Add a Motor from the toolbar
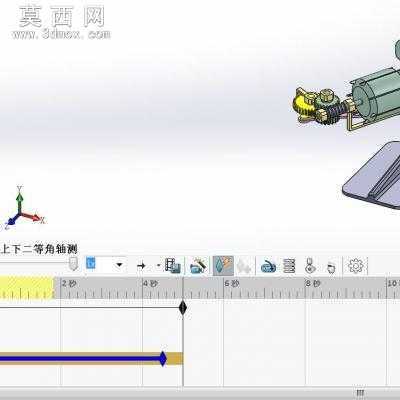Screen dimensions: 400x400 [268, 266]
